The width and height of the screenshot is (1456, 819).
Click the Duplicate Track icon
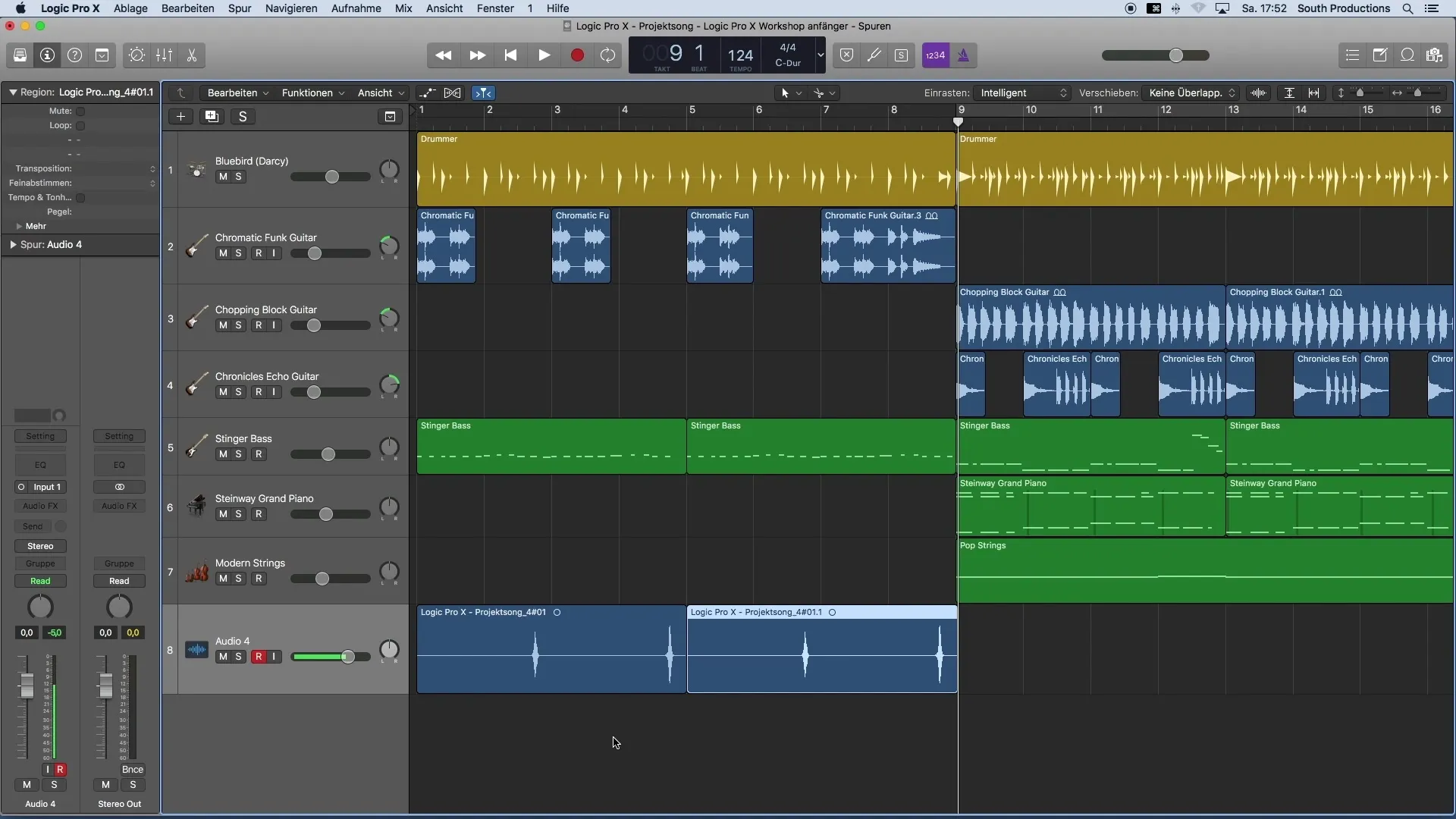(212, 116)
